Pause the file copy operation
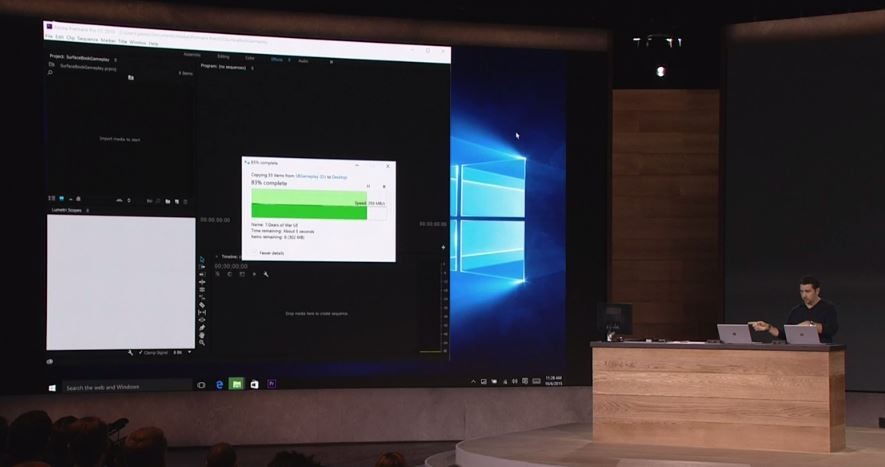This screenshot has height=467, width=885. coord(368,186)
